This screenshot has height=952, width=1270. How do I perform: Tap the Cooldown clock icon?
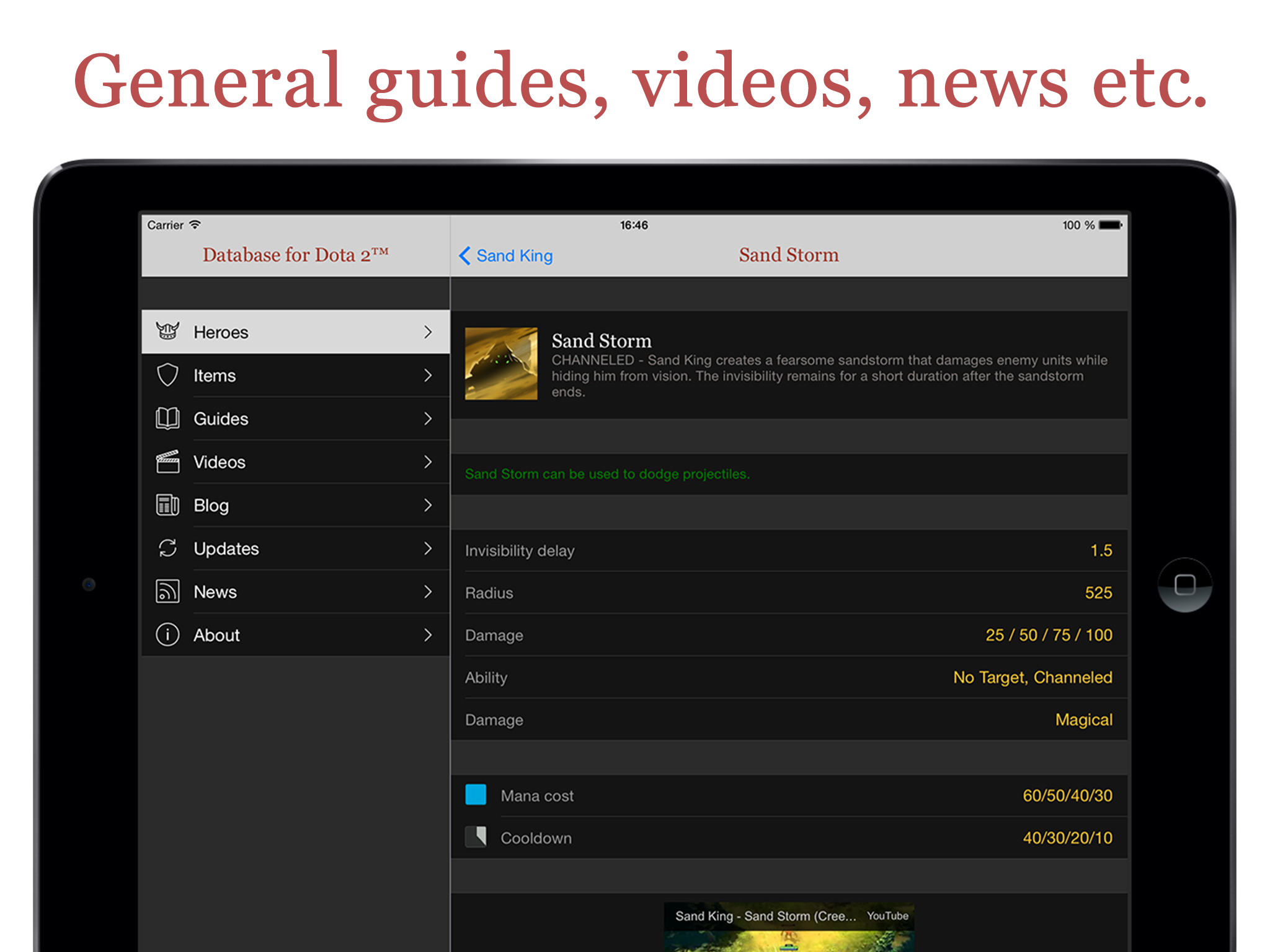tap(476, 837)
